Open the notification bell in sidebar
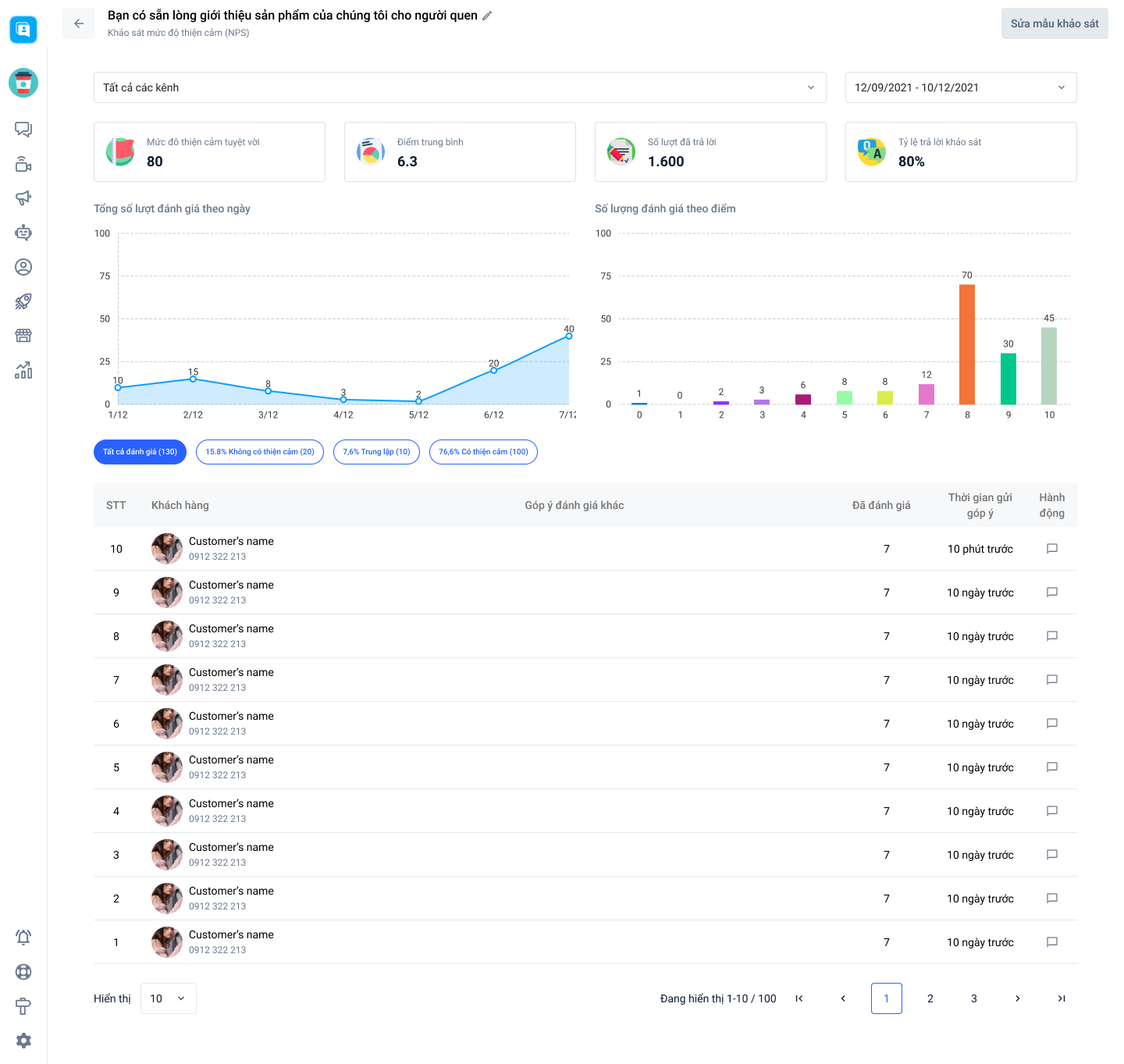 coord(23,937)
